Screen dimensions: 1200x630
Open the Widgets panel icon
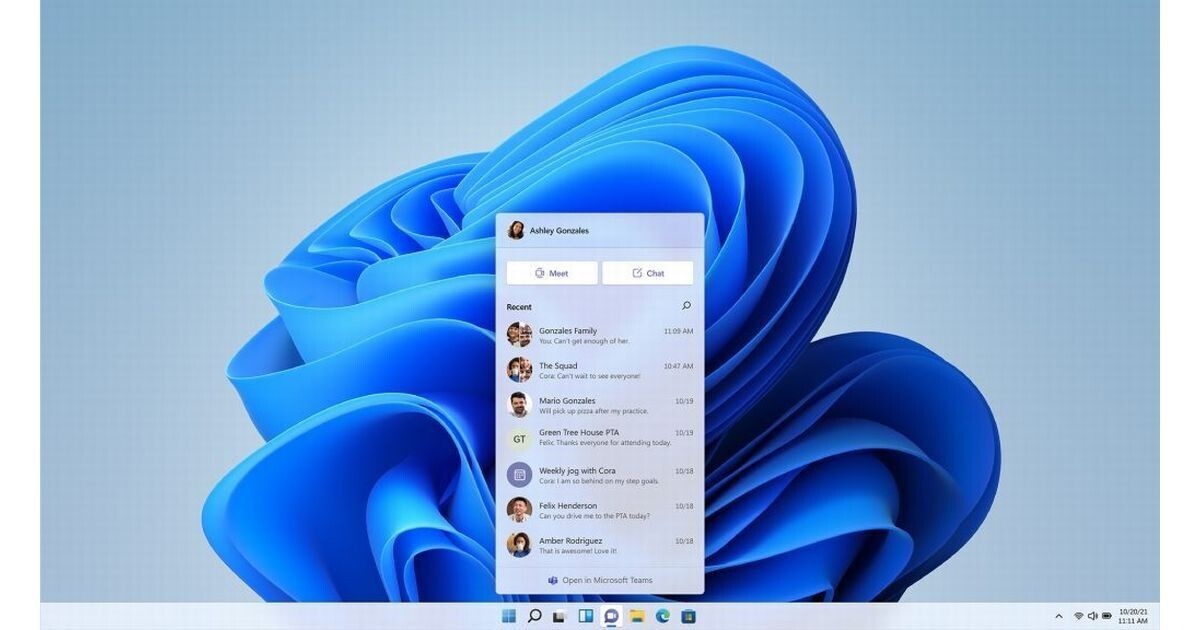(586, 616)
